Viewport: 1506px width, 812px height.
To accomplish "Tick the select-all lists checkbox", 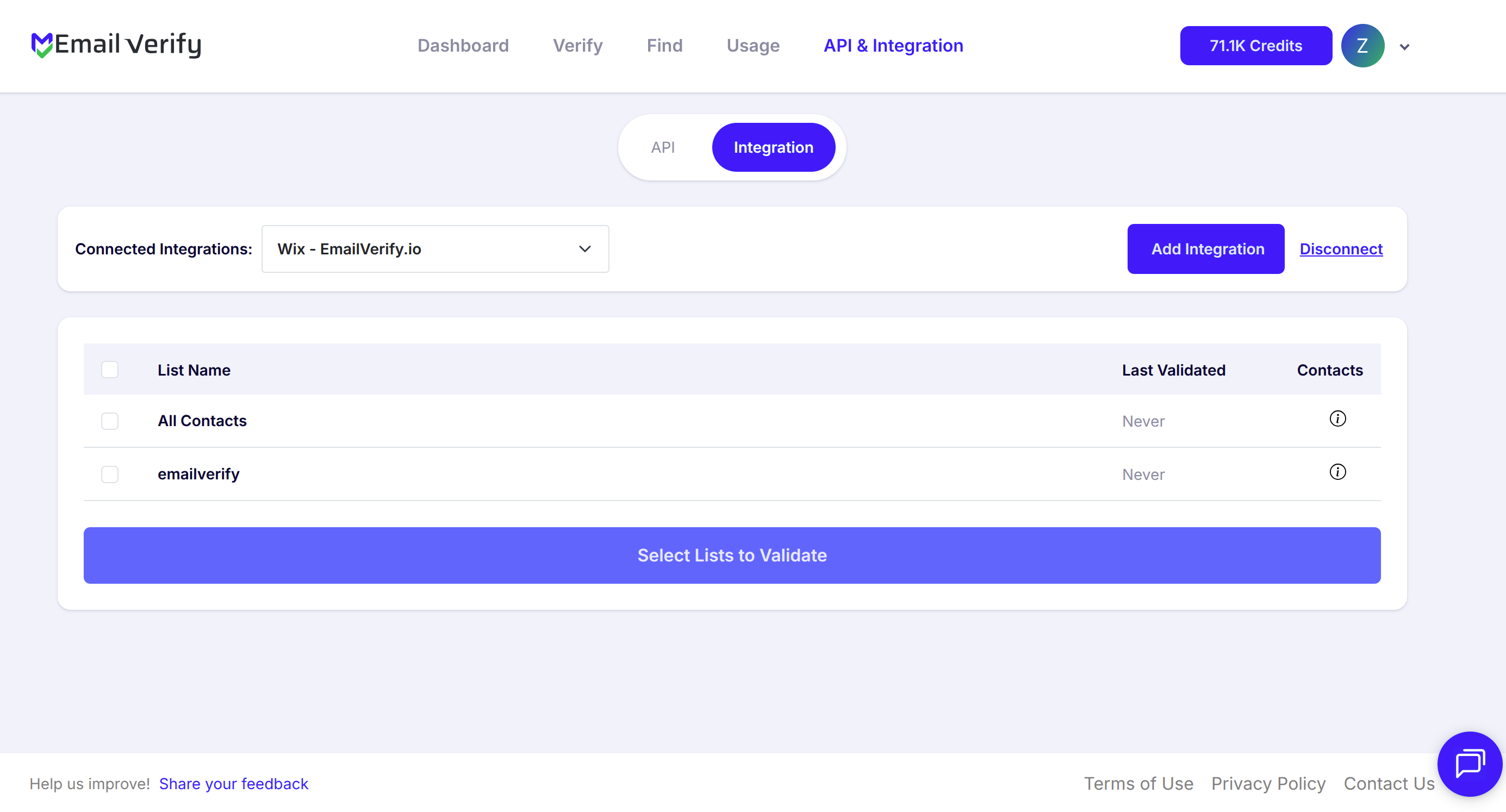I will tap(110, 370).
